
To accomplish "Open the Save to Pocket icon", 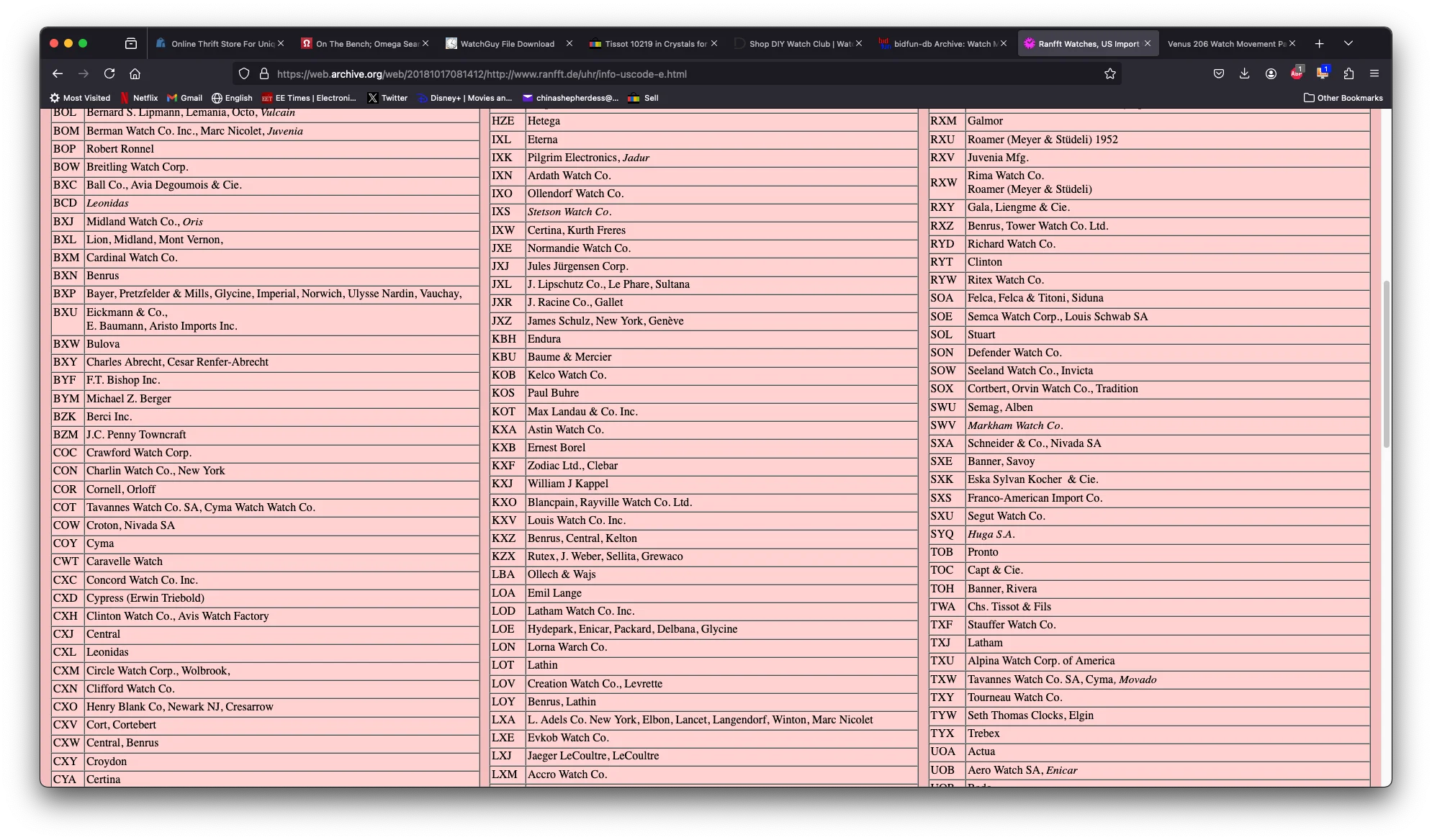I will coord(1218,73).
